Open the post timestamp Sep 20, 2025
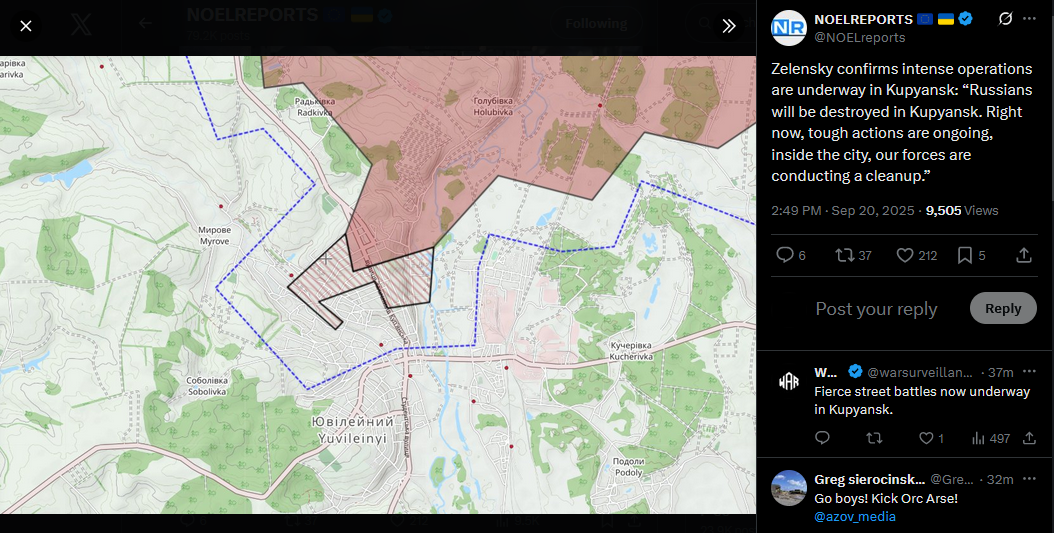This screenshot has height=533, width=1054. click(842, 210)
